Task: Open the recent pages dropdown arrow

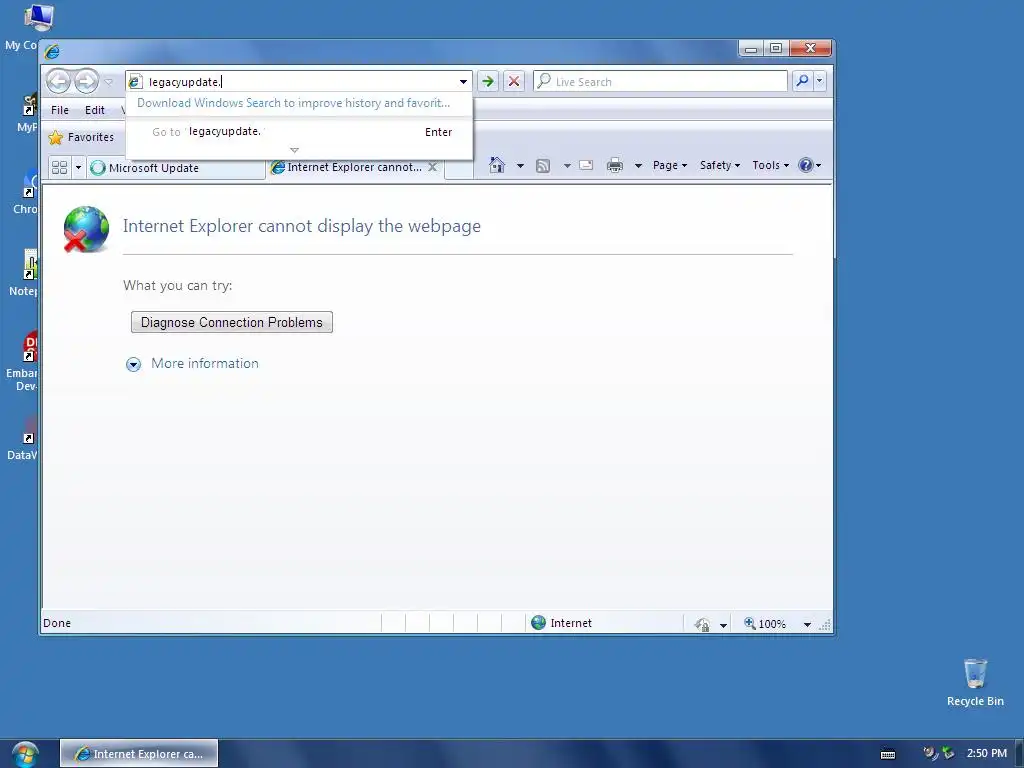Action: click(x=109, y=82)
